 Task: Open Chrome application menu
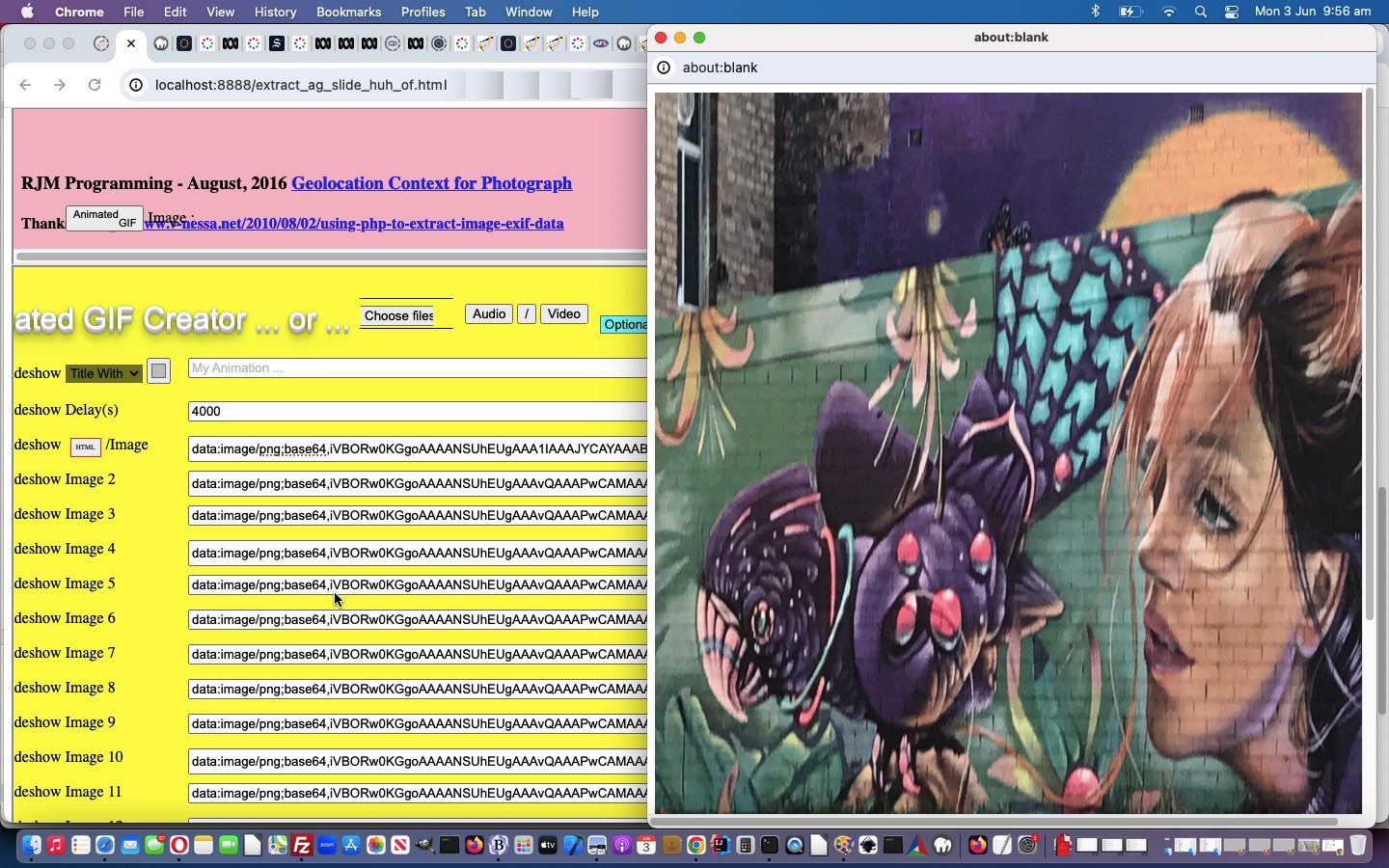[79, 12]
